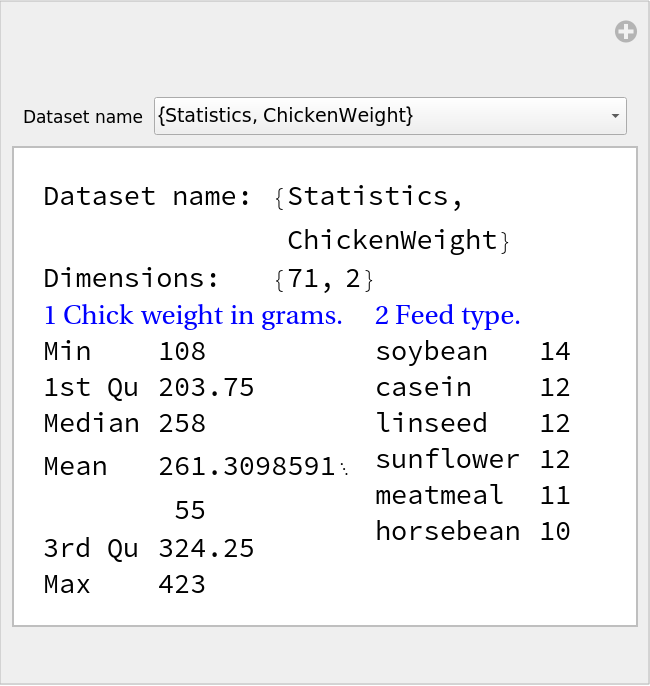
Task: Select the horsebean feed type entry
Action: 447,531
